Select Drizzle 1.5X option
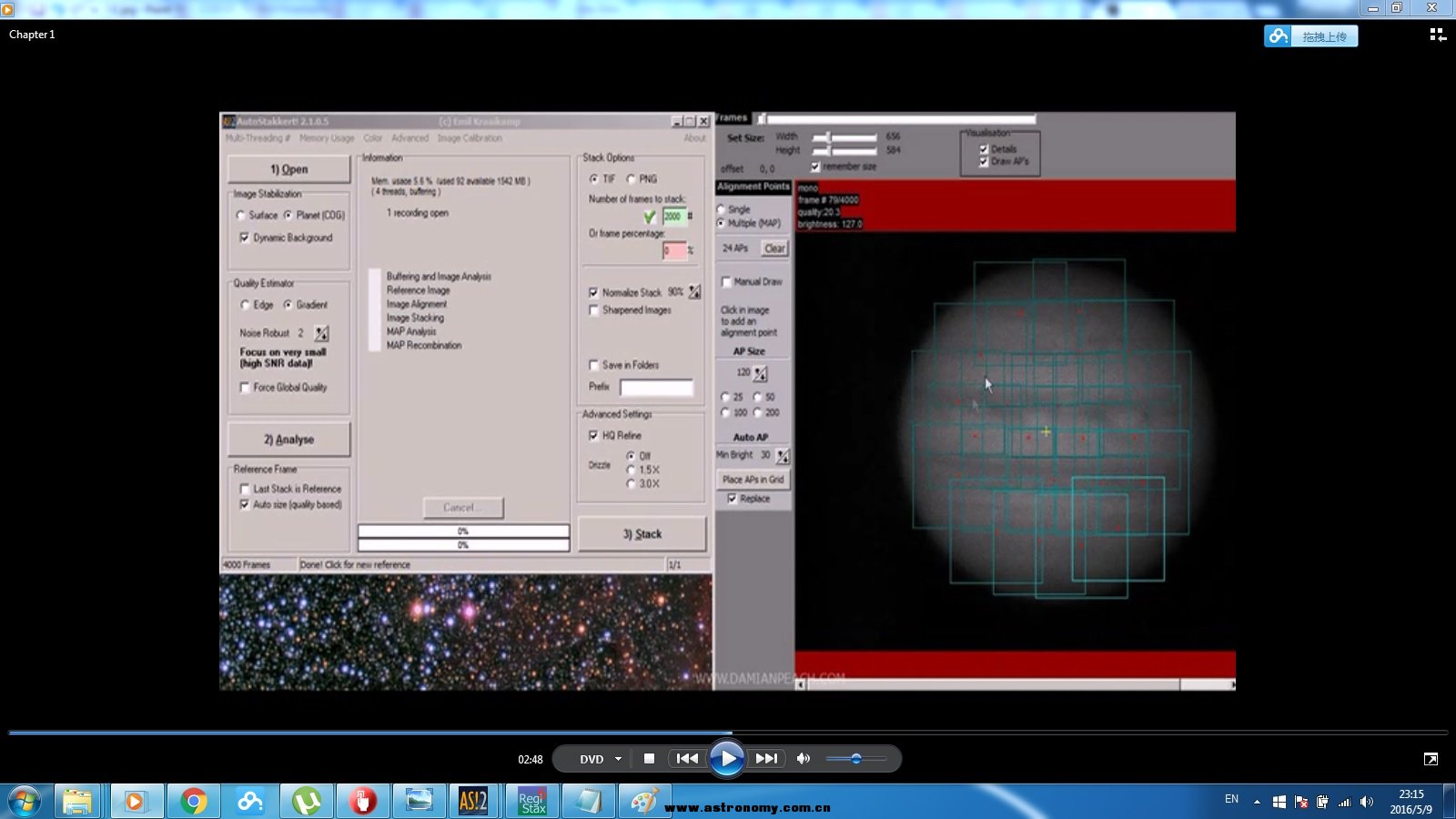Image resolution: width=1456 pixels, height=819 pixels. [631, 470]
